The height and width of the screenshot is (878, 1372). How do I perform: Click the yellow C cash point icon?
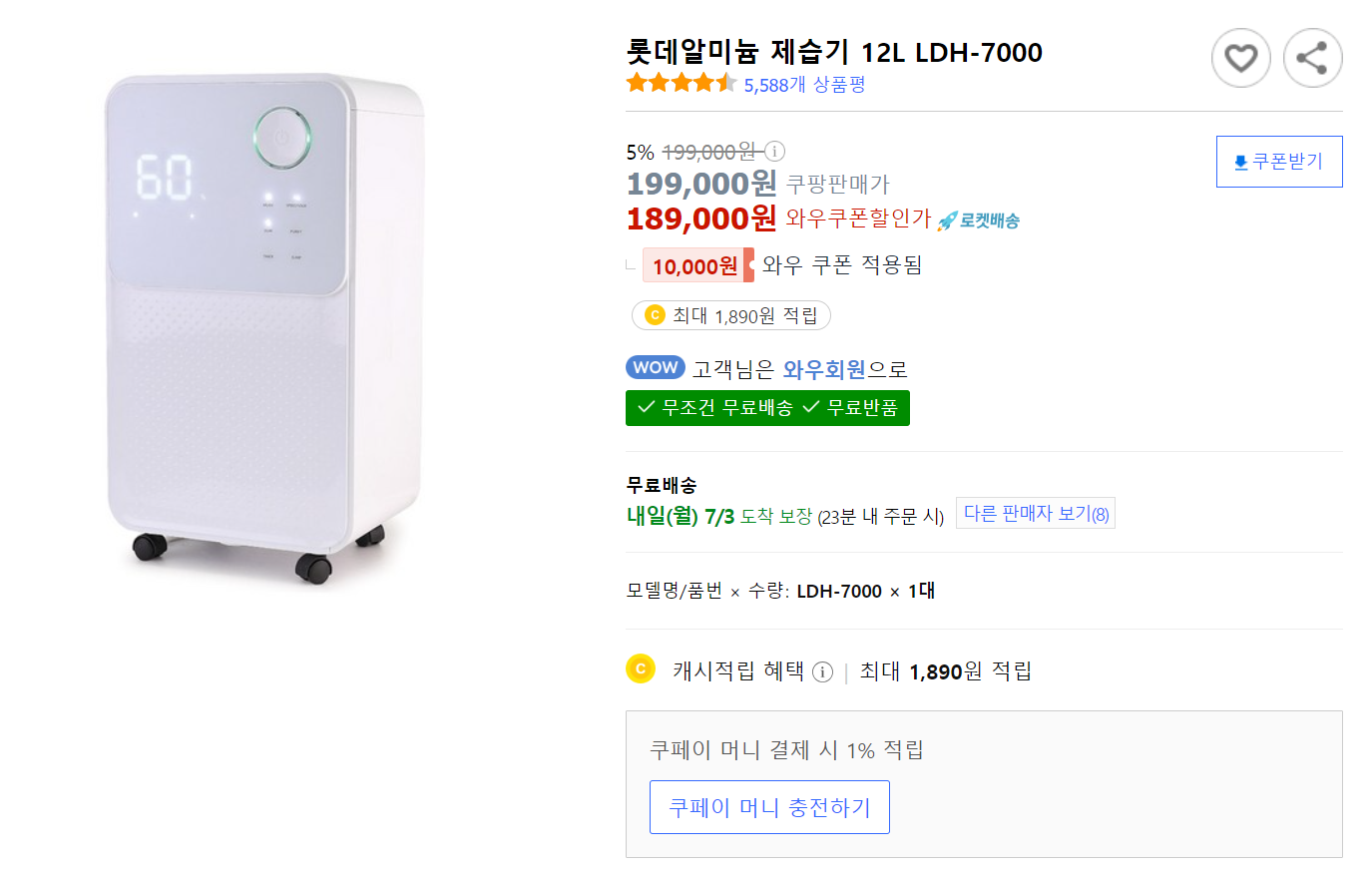[642, 668]
